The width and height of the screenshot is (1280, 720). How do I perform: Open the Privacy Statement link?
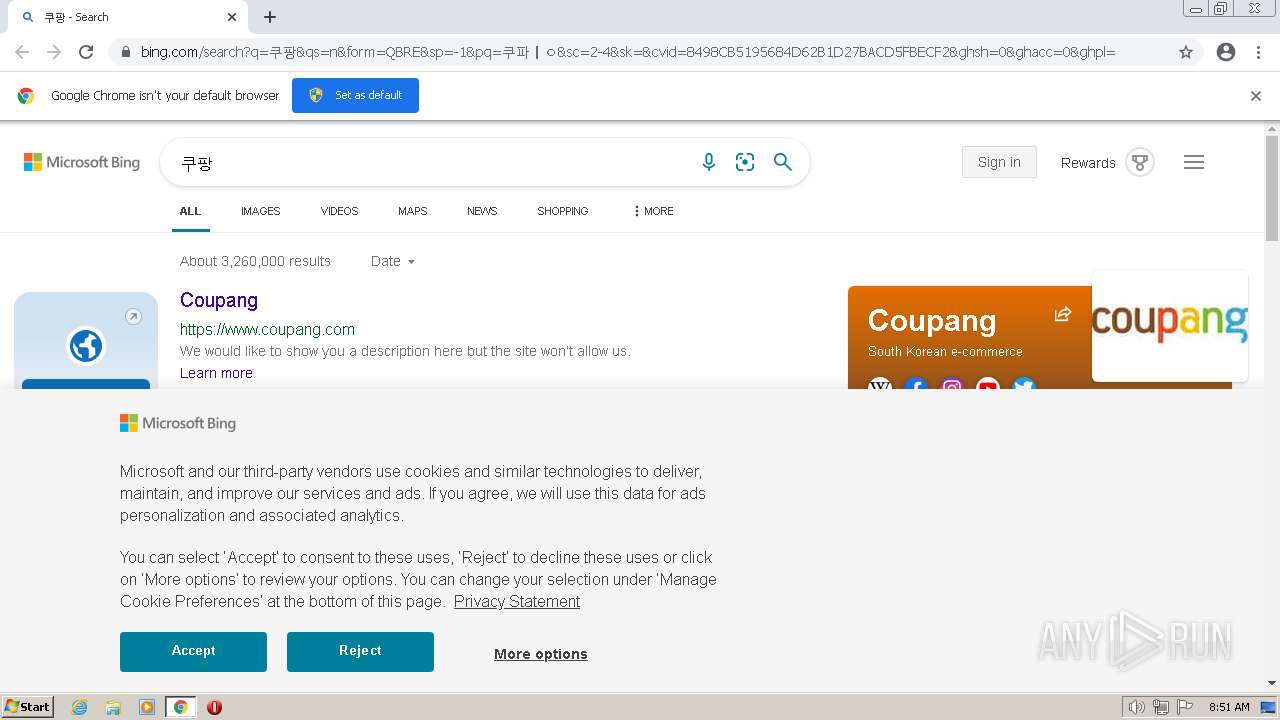click(517, 601)
